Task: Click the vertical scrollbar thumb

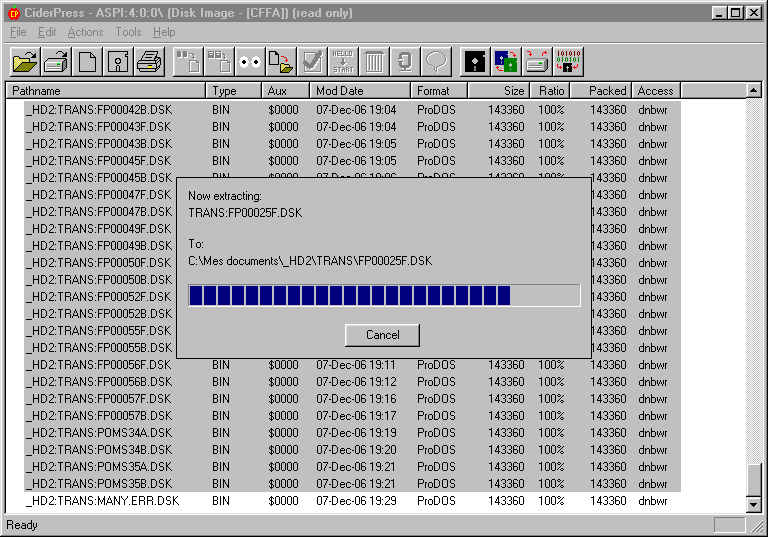Action: pyautogui.click(x=753, y=480)
